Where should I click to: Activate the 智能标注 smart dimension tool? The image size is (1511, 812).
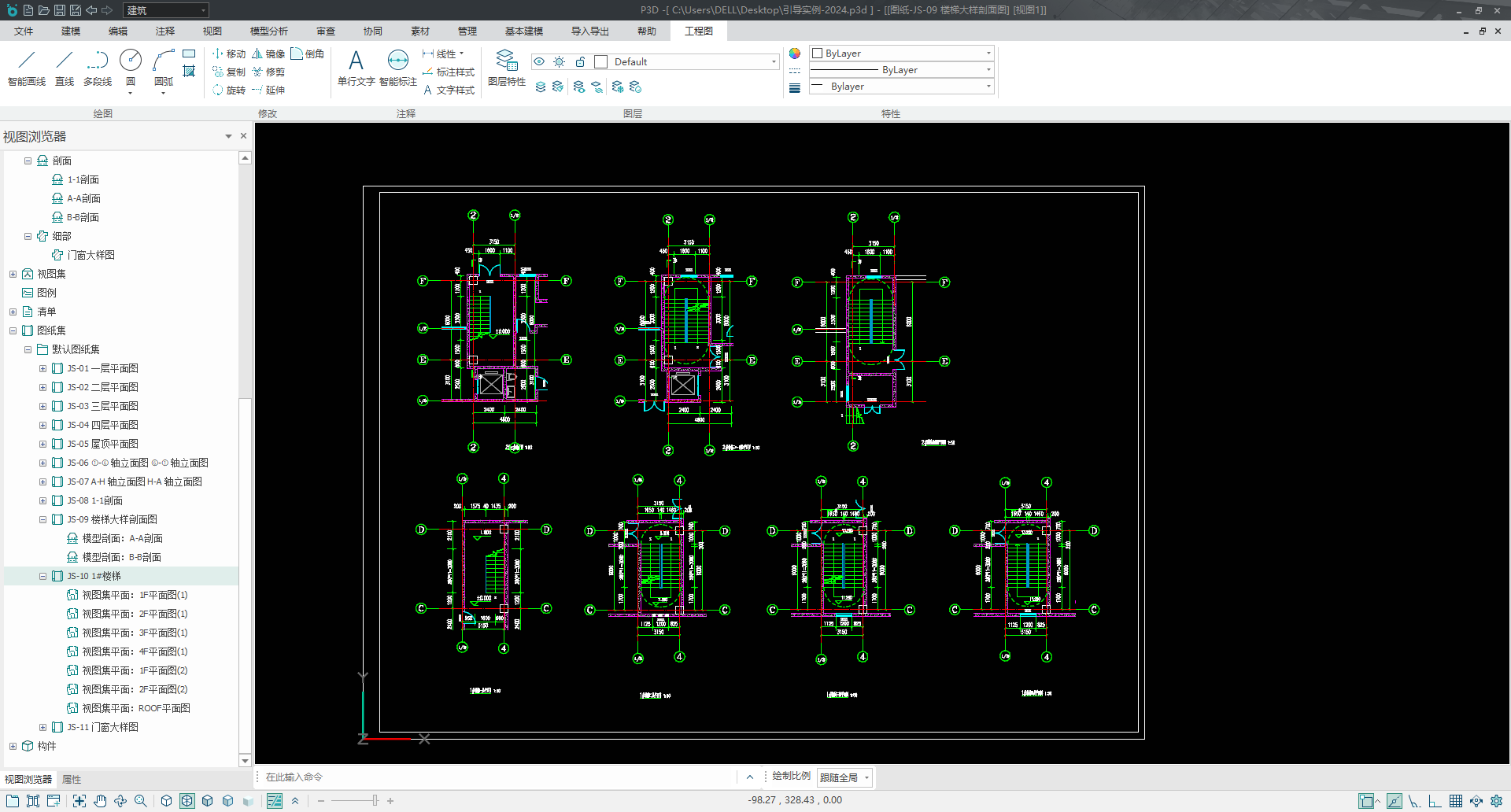pos(398,68)
